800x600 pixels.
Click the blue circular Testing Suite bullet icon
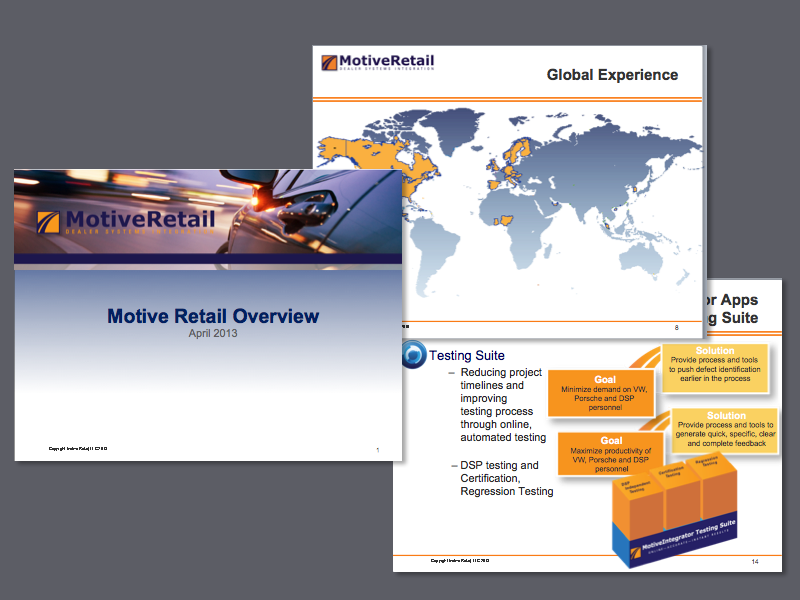(414, 354)
